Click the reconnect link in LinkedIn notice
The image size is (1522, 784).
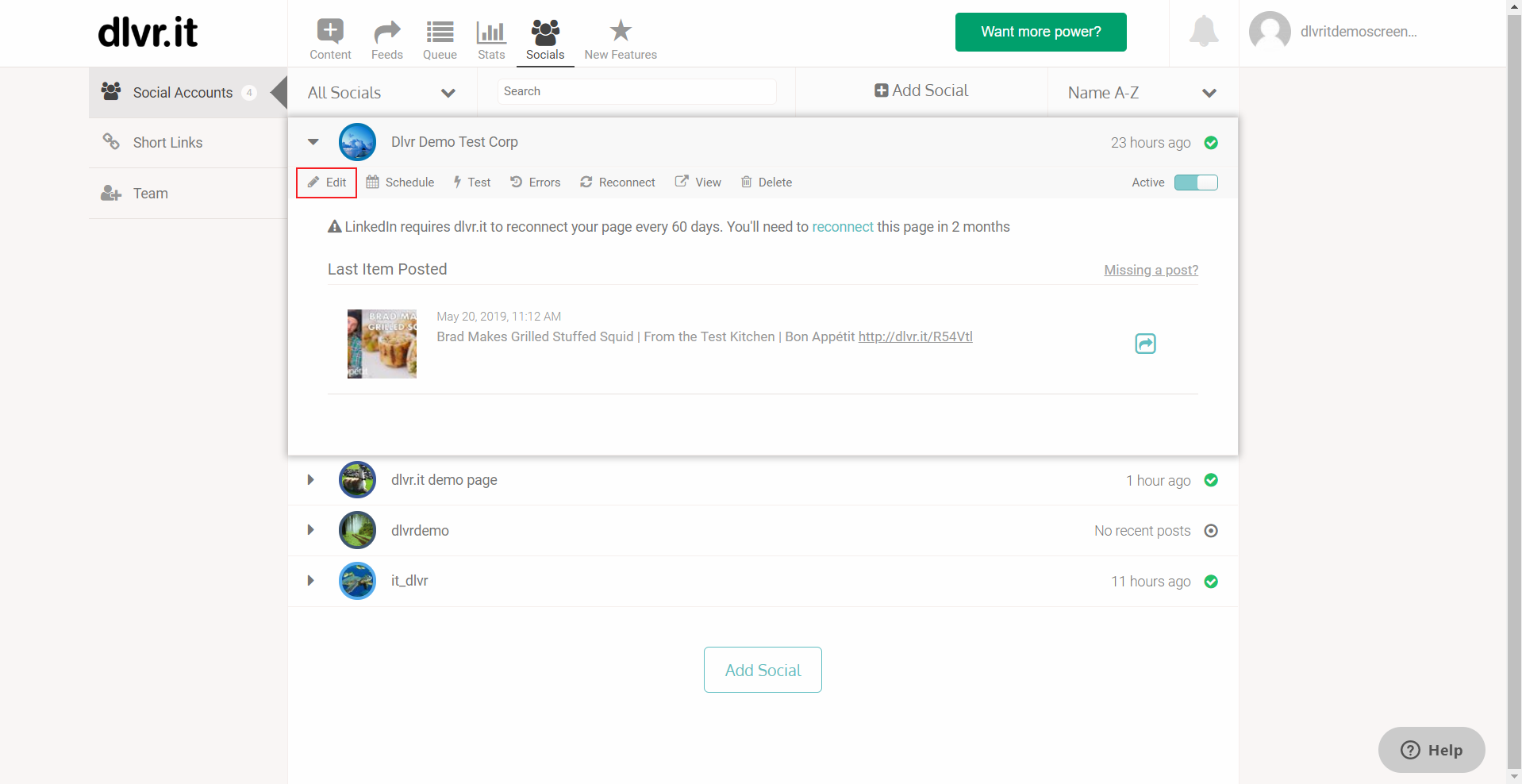[843, 227]
